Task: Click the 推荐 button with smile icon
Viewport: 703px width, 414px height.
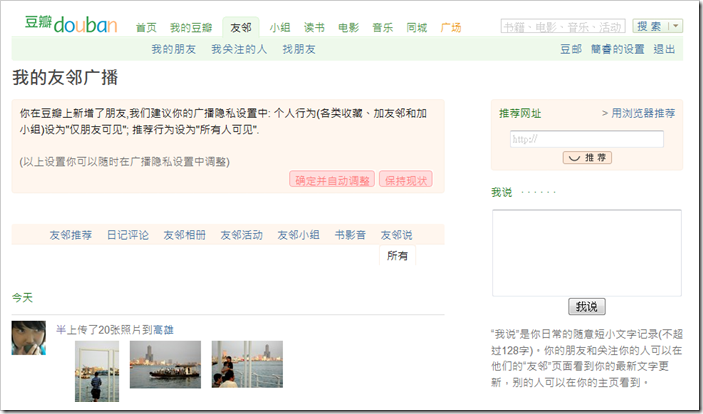Action: pyautogui.click(x=587, y=157)
